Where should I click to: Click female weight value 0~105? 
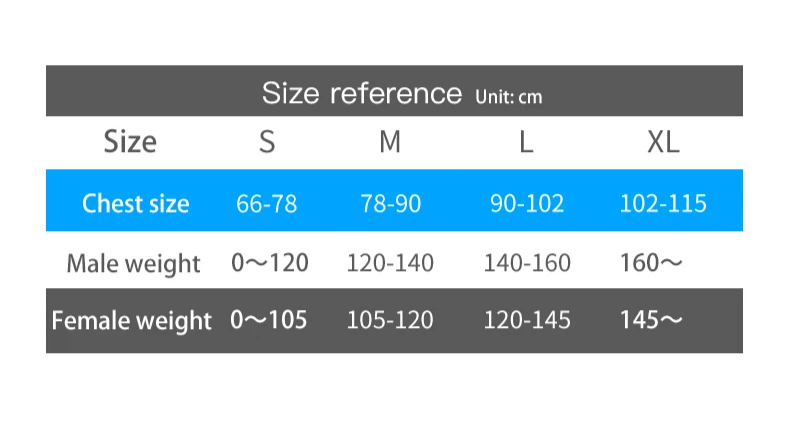click(269, 320)
